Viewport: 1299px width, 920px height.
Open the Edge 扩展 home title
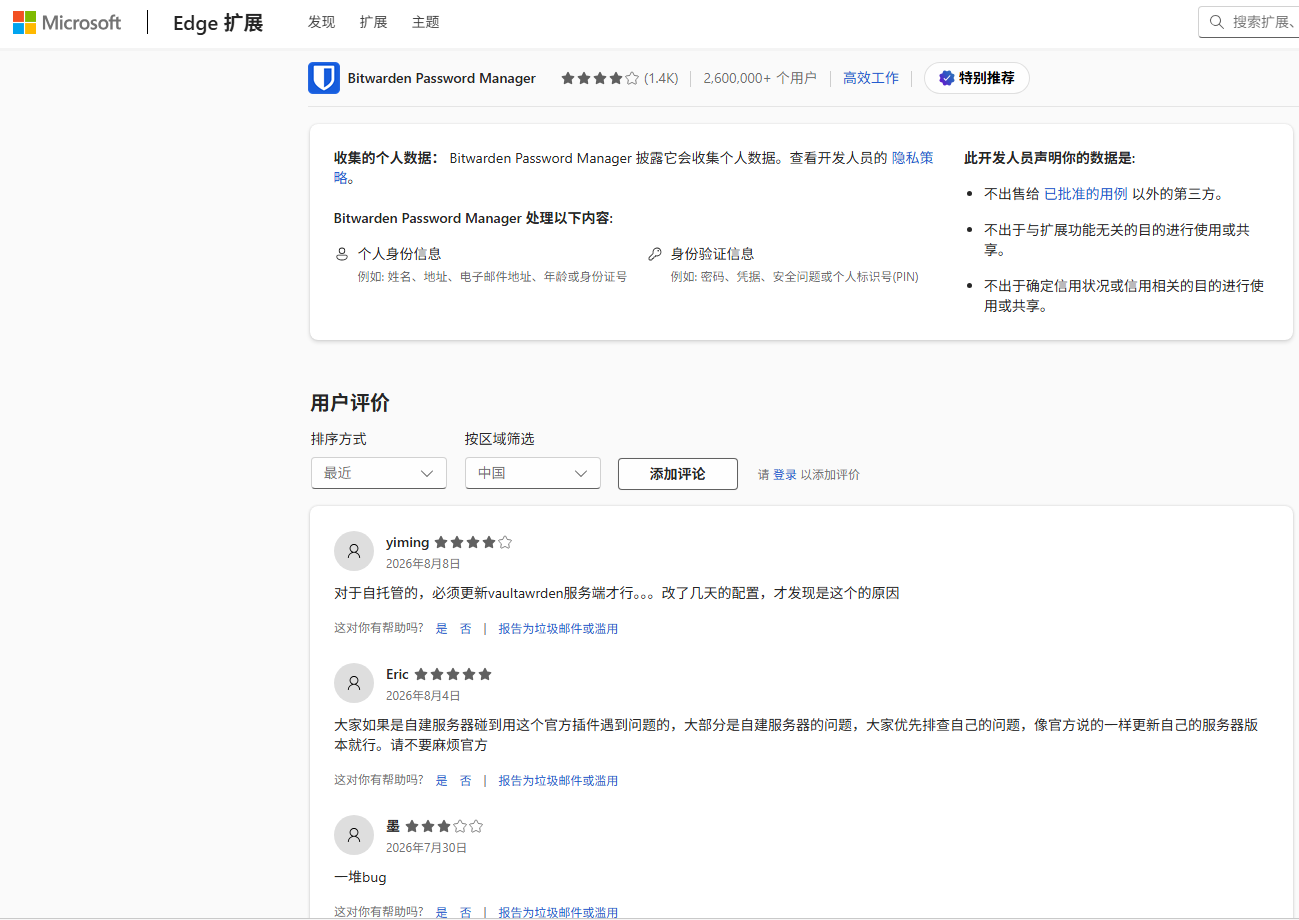[x=218, y=22]
